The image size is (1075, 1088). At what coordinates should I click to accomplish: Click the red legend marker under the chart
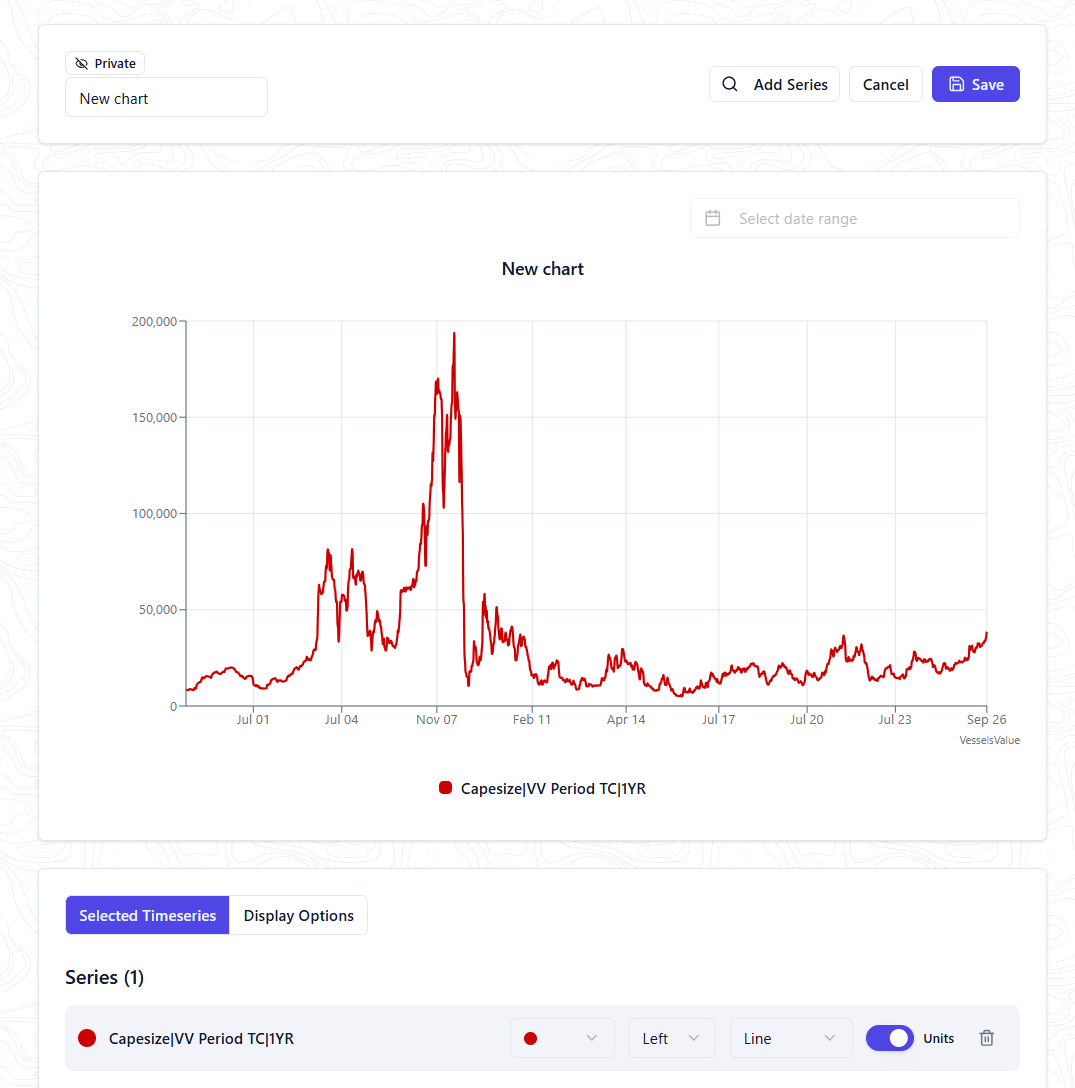pyautogui.click(x=446, y=788)
